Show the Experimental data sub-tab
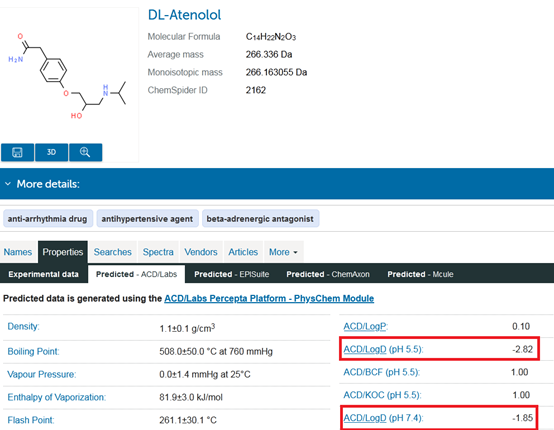The image size is (554, 430). click(43, 274)
